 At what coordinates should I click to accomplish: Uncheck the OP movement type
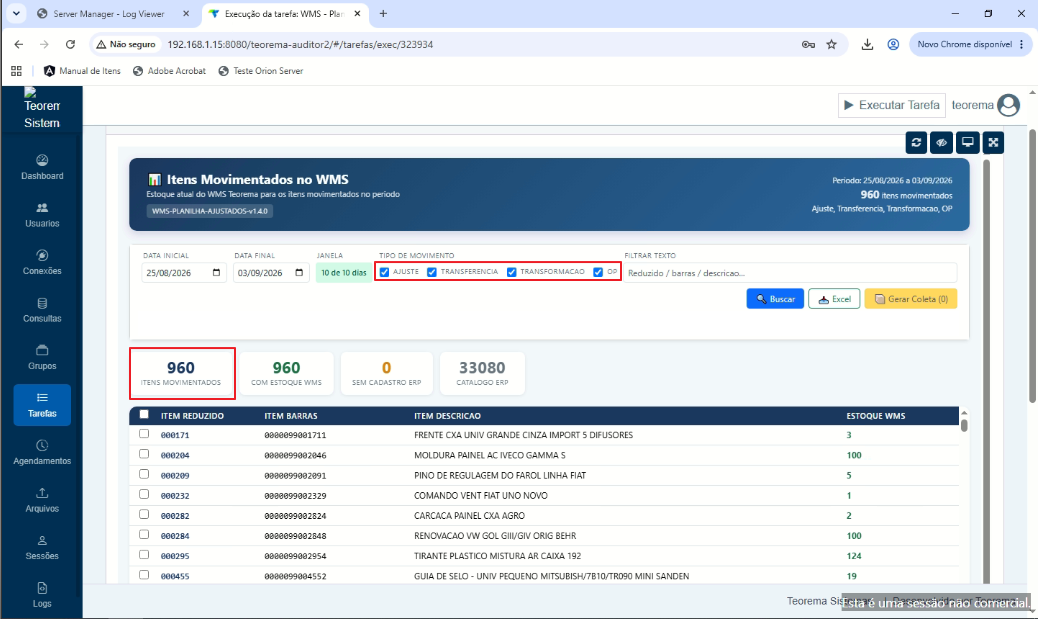point(598,272)
